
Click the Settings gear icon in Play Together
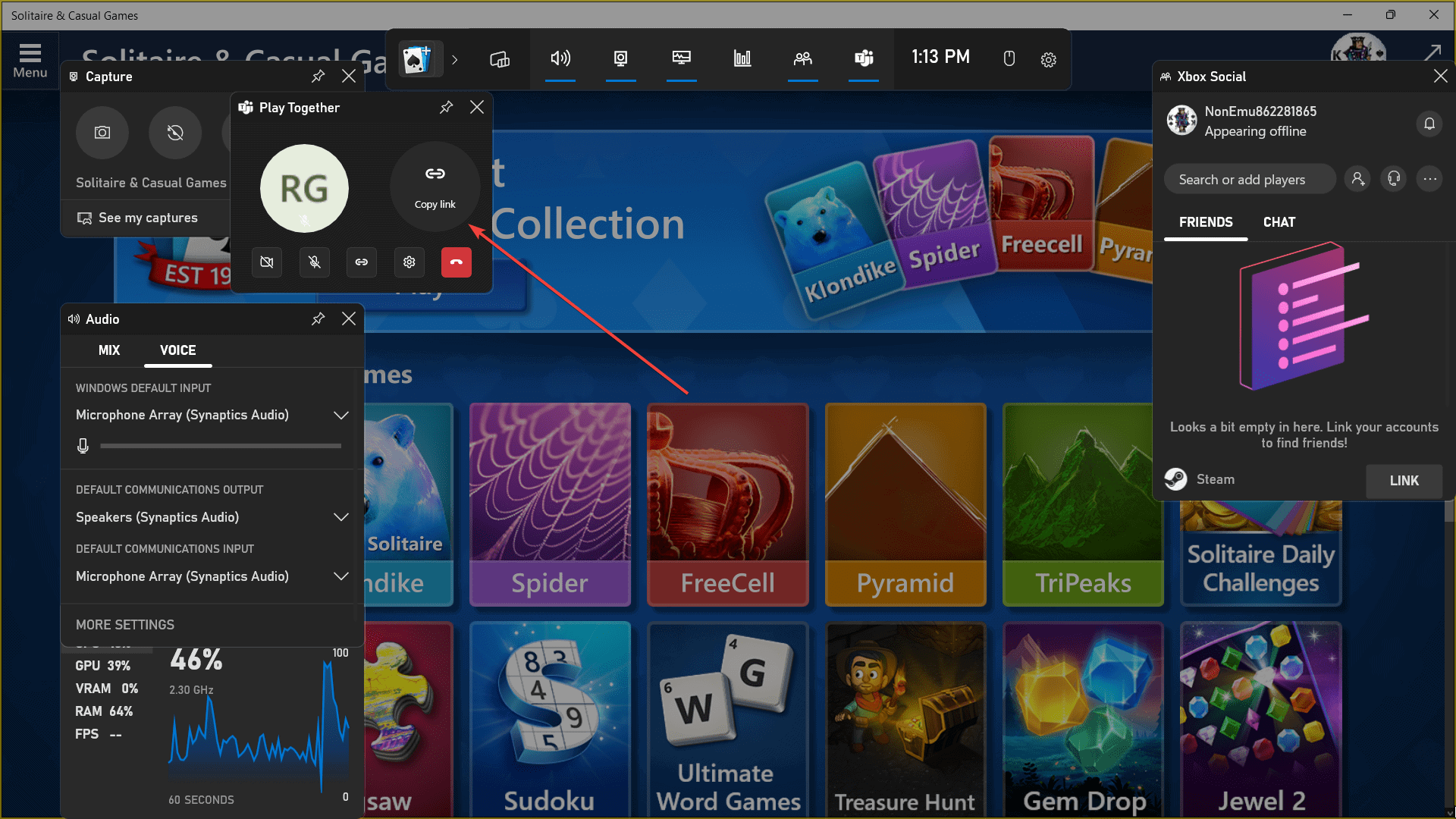click(x=409, y=262)
